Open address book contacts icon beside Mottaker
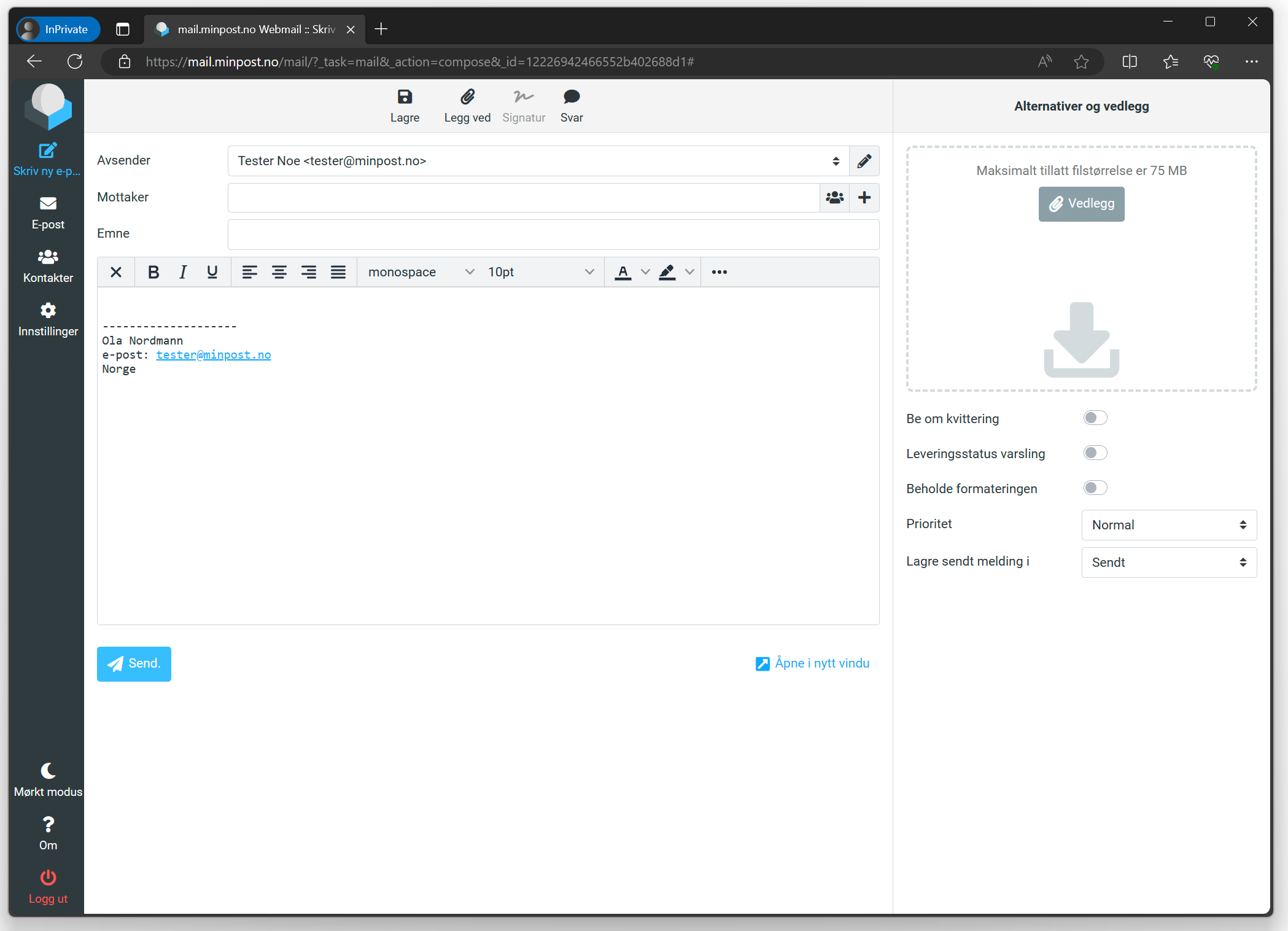Screen dimensions: 1288x931 click(834, 198)
